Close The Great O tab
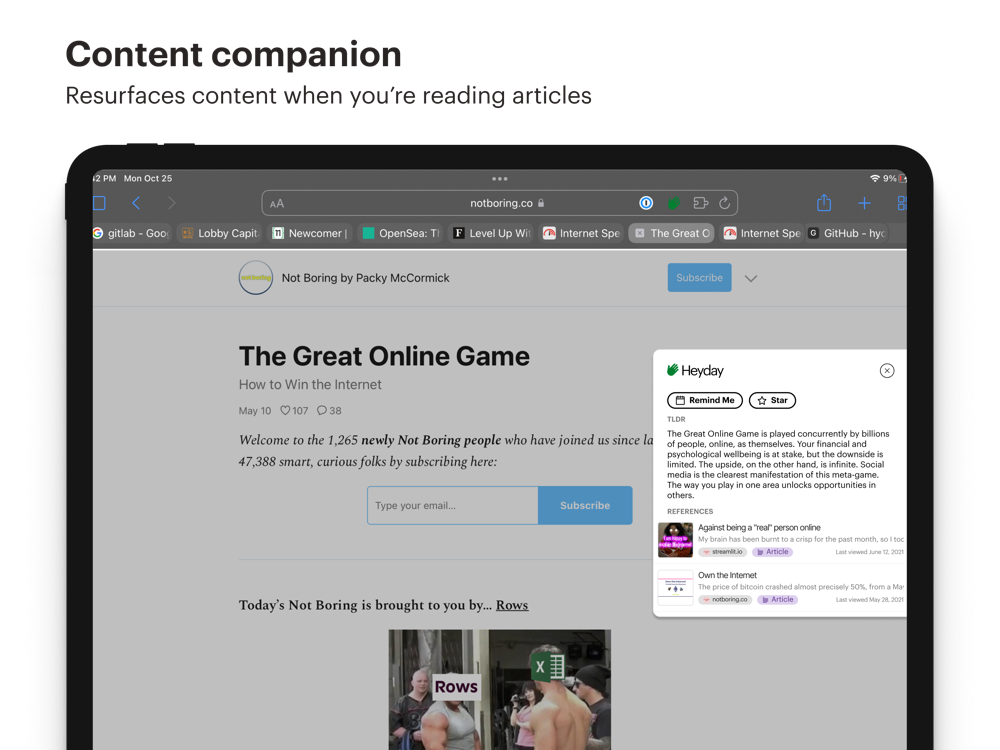The image size is (1000, 750). pos(640,233)
